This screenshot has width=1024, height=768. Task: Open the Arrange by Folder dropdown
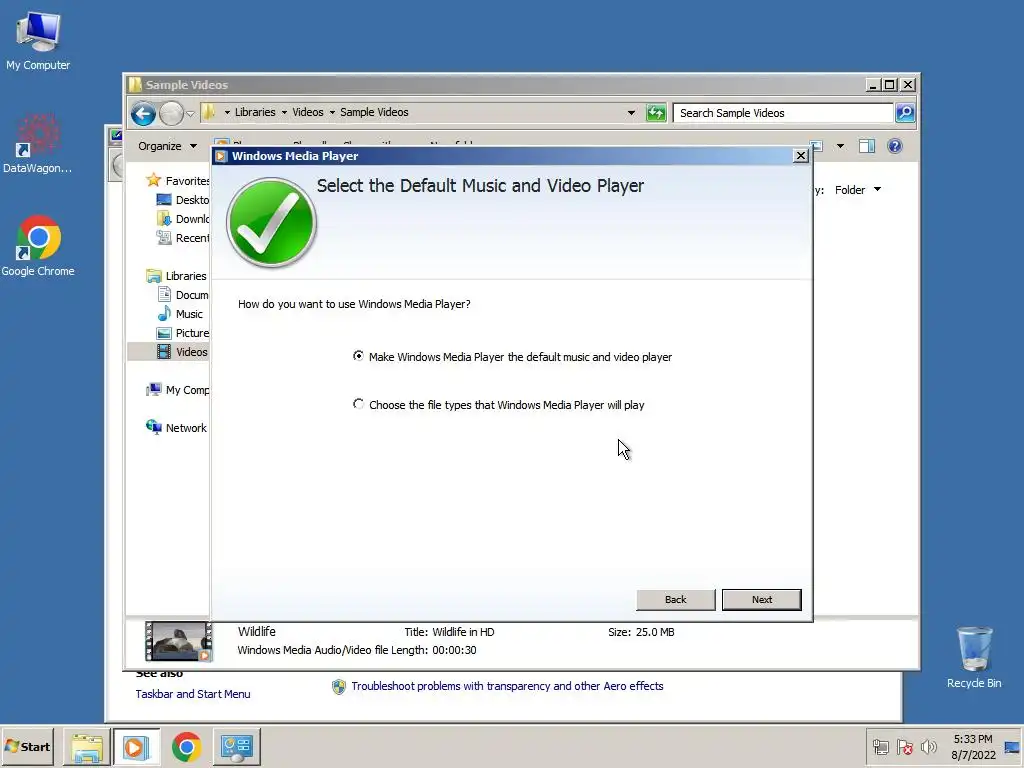click(x=858, y=190)
